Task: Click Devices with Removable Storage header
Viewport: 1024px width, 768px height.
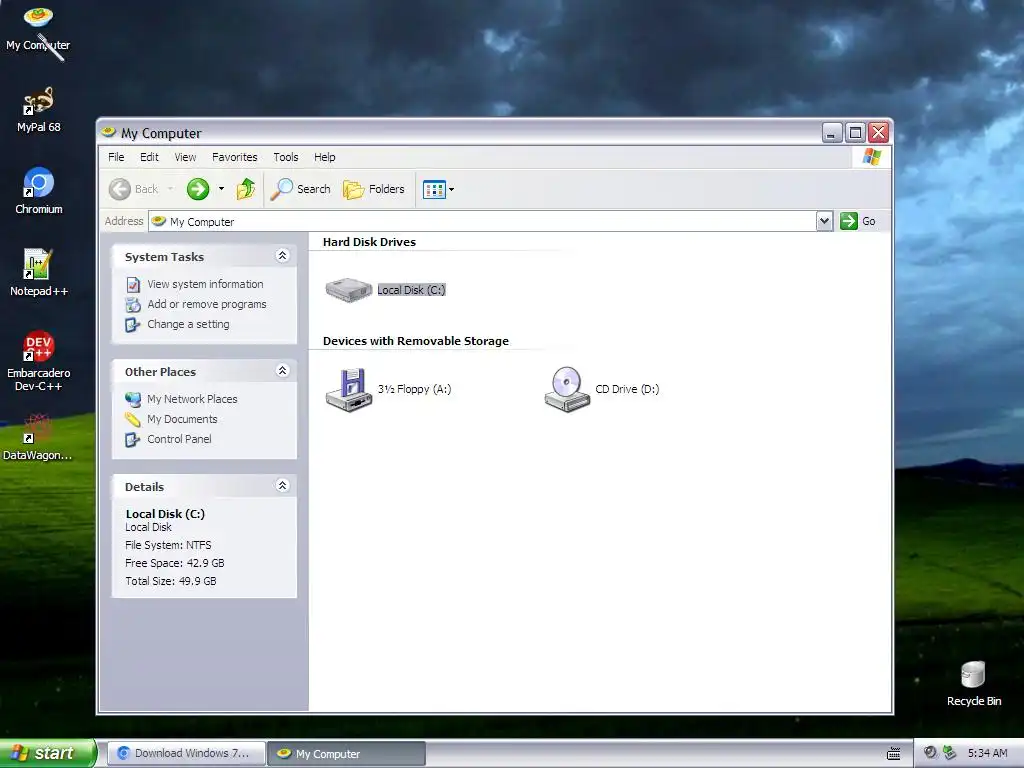Action: (415, 341)
